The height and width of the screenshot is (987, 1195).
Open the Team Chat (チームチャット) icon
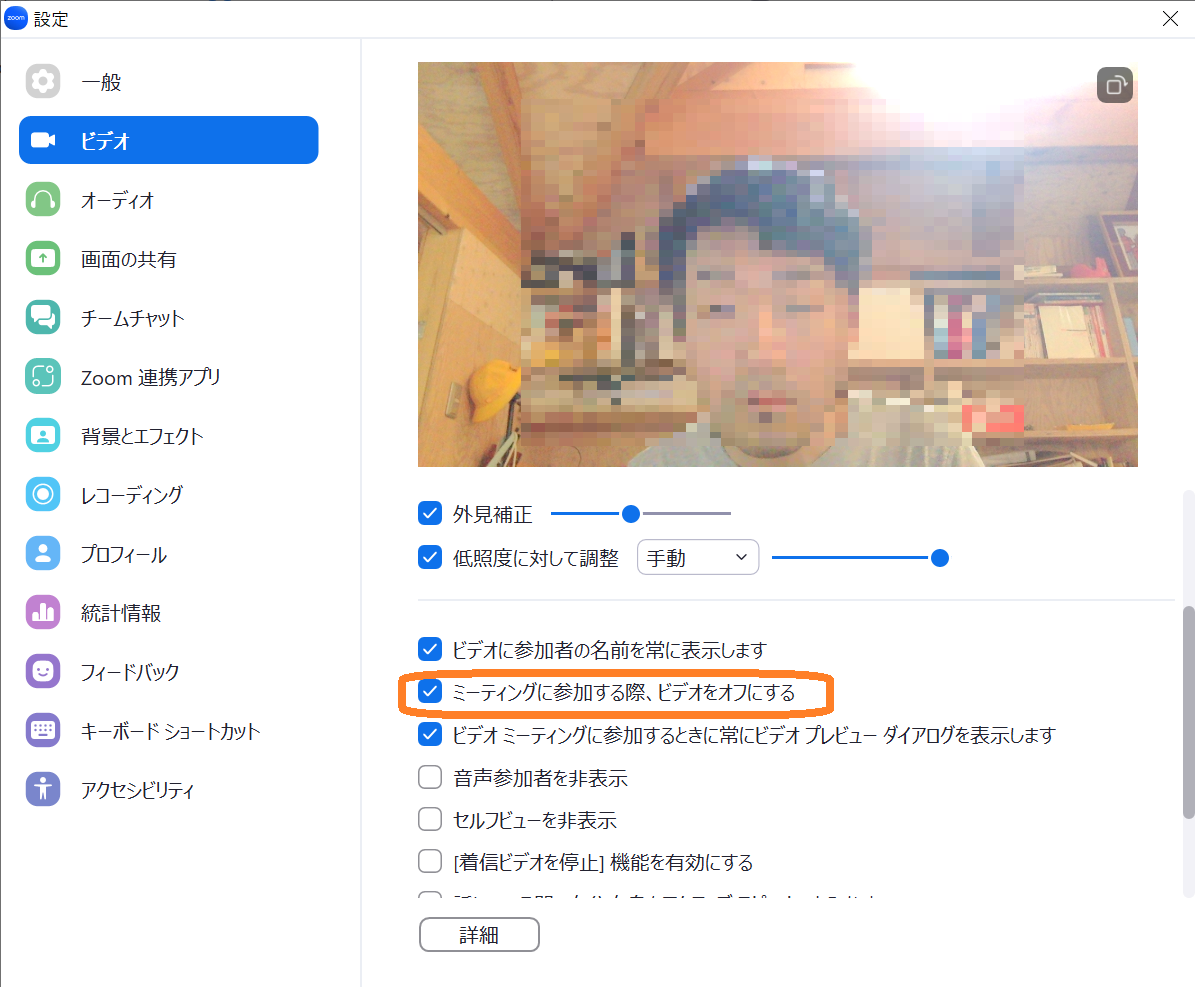43,318
